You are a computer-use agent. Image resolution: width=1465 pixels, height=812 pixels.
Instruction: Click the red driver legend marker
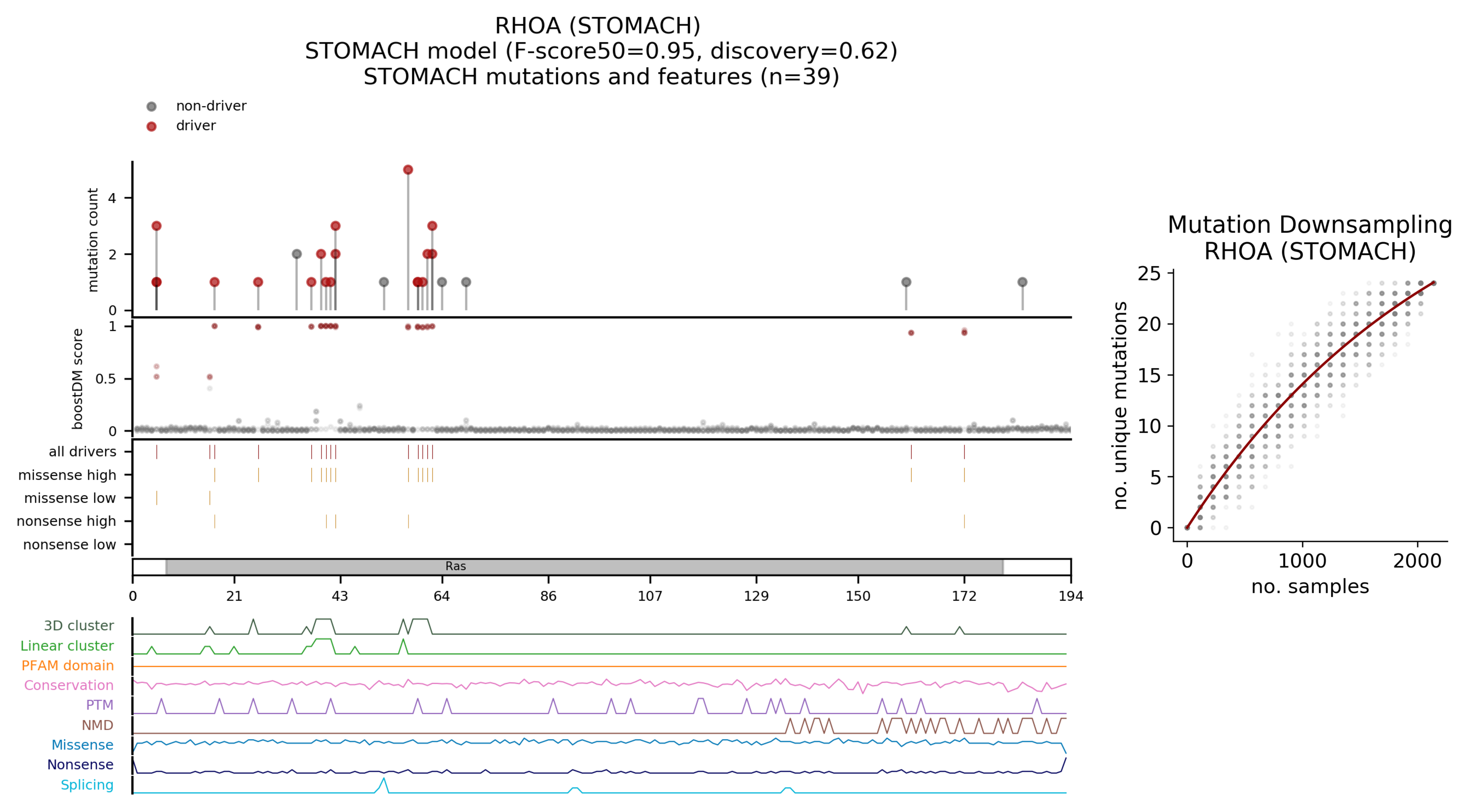pos(151,126)
